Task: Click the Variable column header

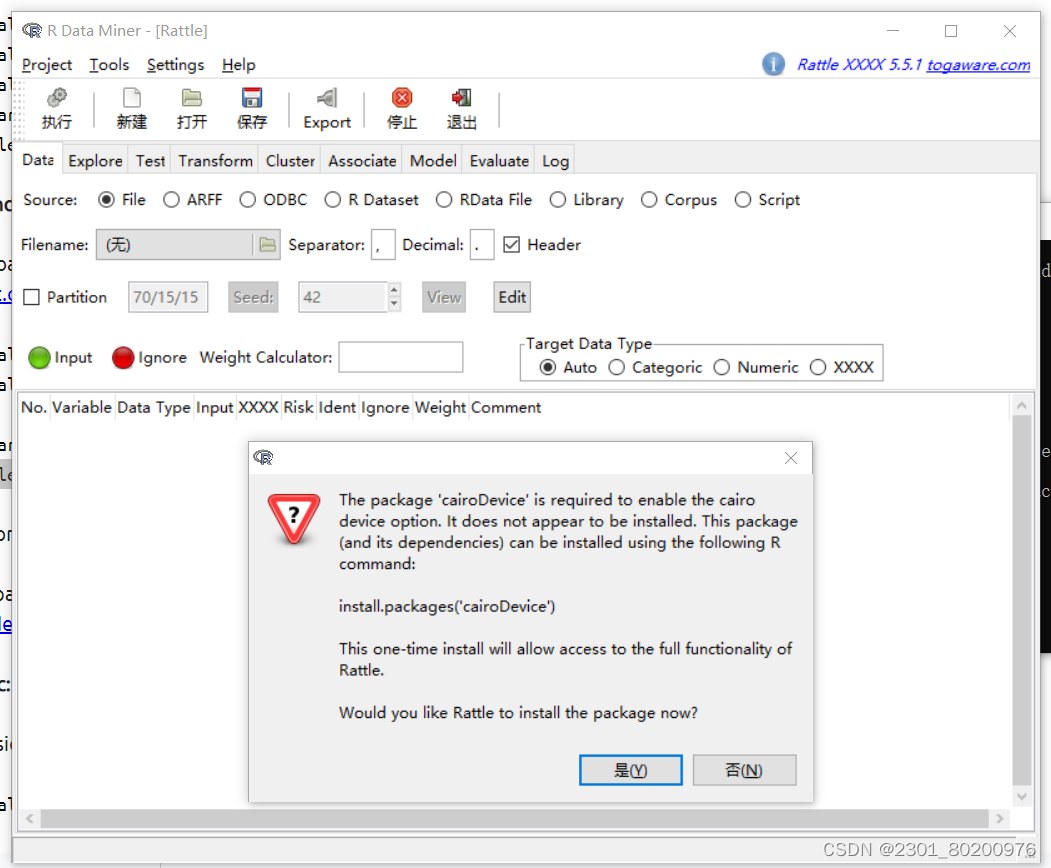Action: coord(82,408)
